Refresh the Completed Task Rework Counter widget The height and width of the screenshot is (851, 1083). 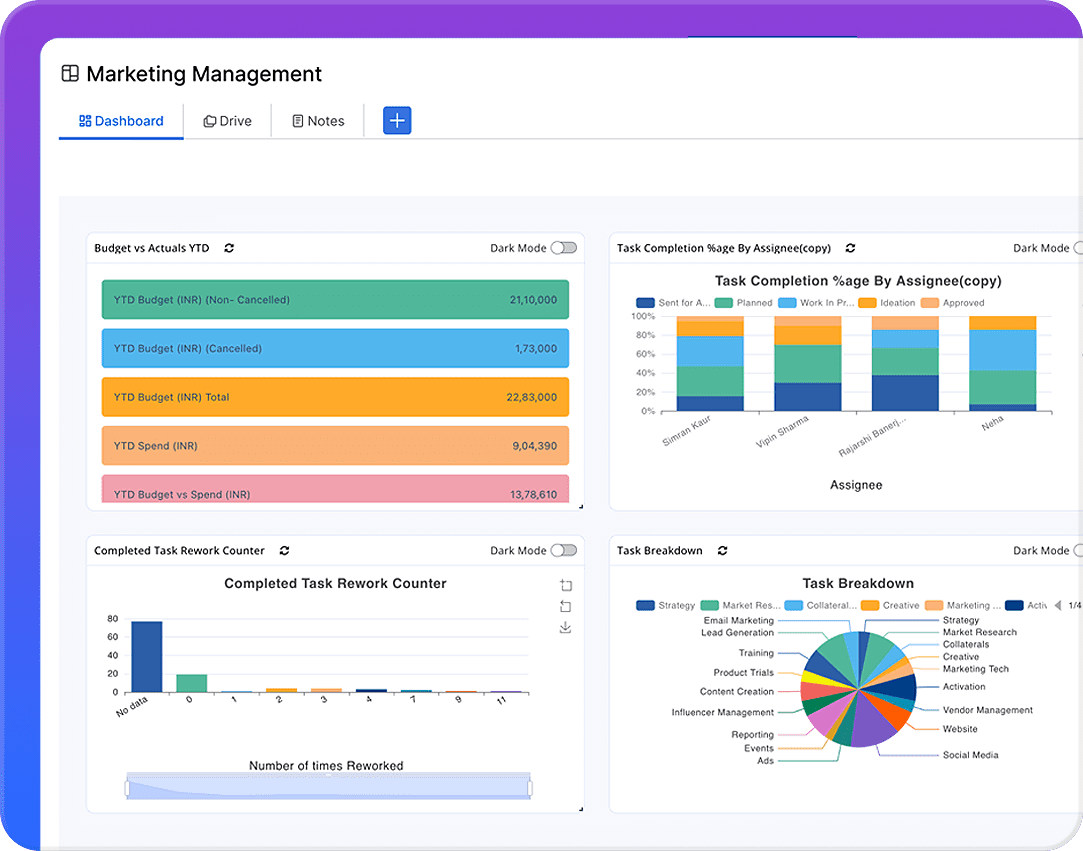(x=284, y=551)
